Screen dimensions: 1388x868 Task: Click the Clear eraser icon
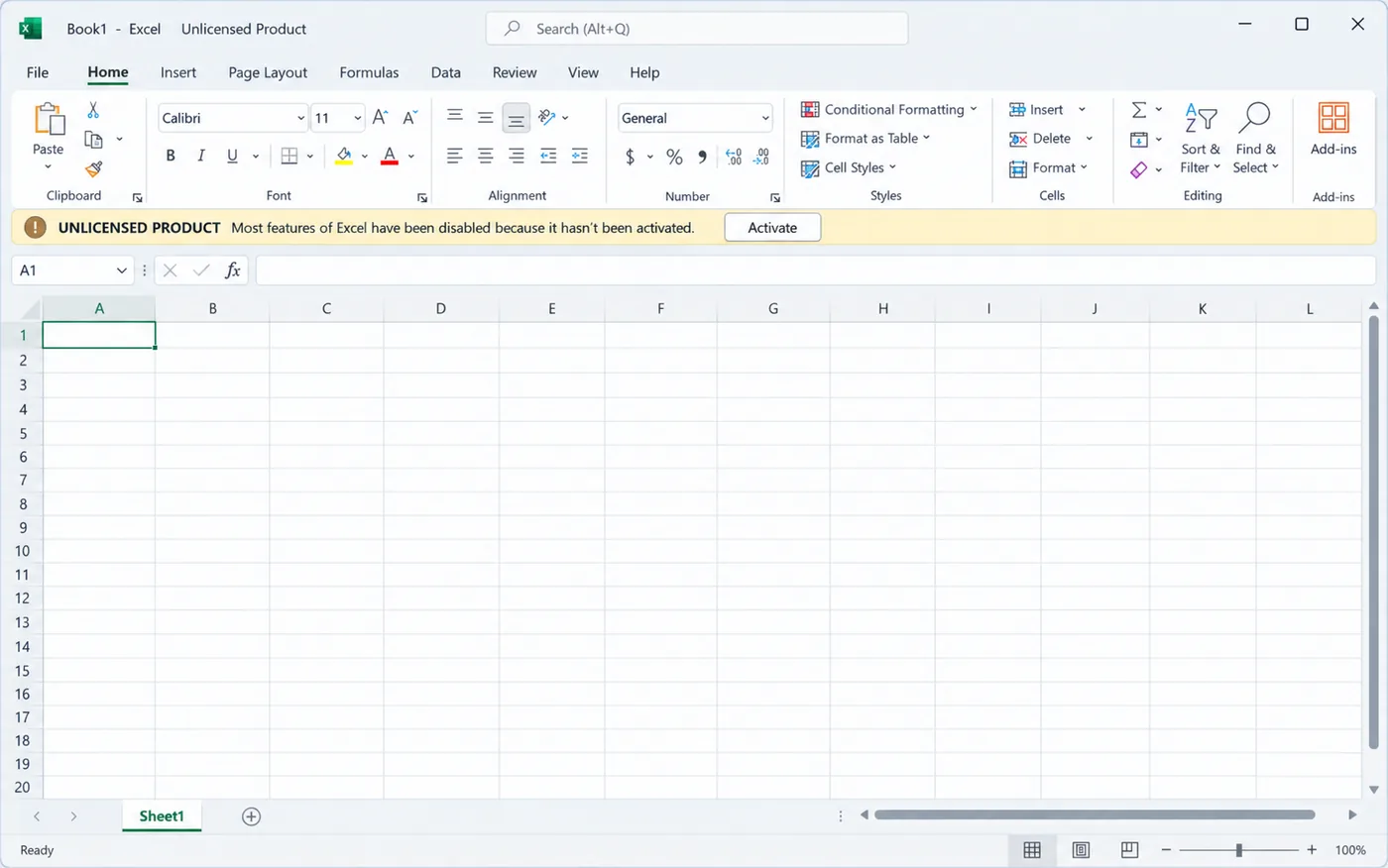tap(1139, 169)
